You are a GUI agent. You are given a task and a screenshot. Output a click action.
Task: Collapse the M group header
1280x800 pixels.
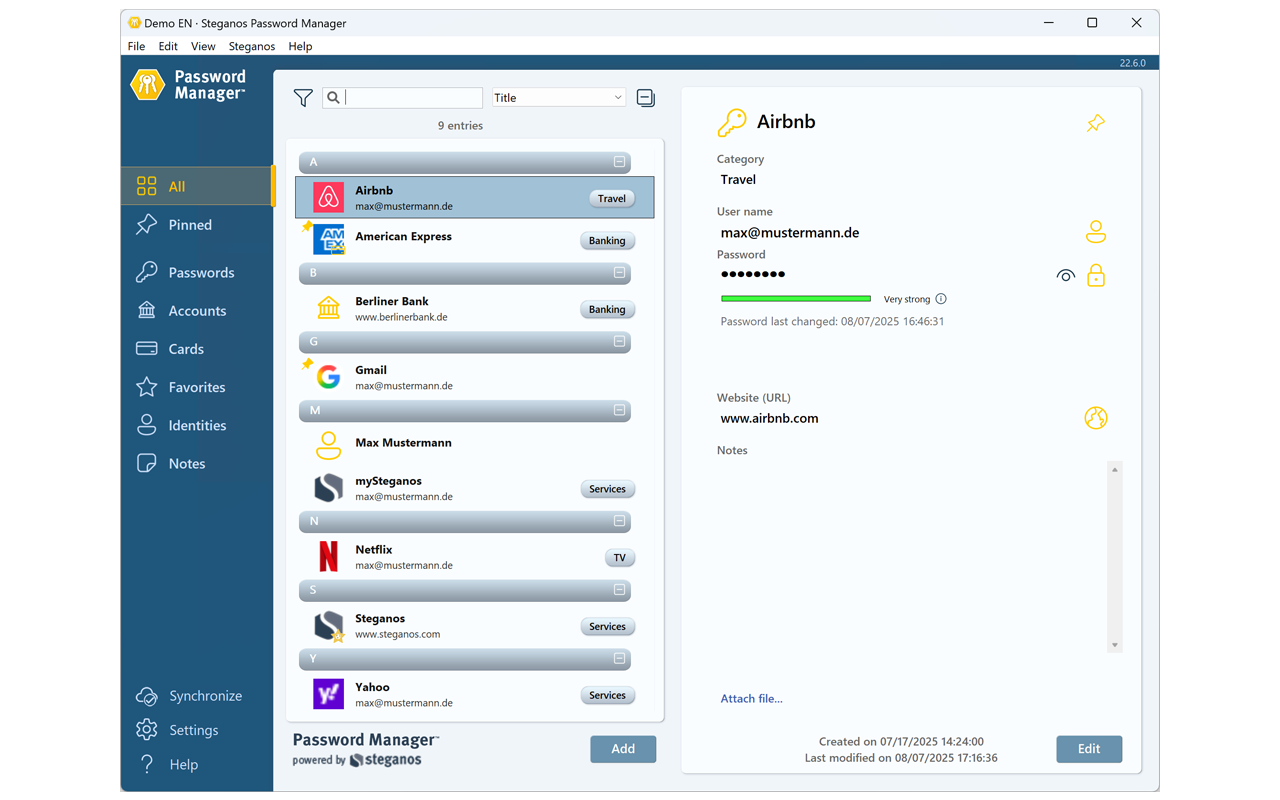(x=619, y=410)
